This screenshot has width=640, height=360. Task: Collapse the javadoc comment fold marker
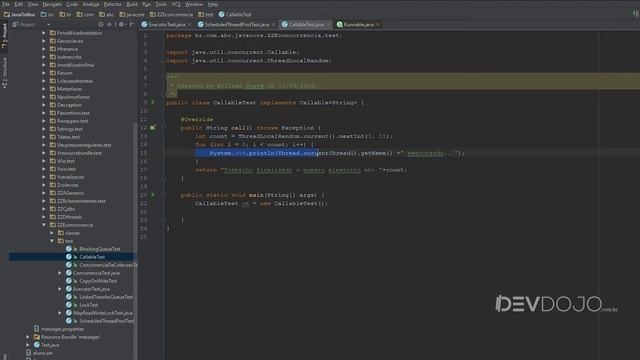coord(163,76)
